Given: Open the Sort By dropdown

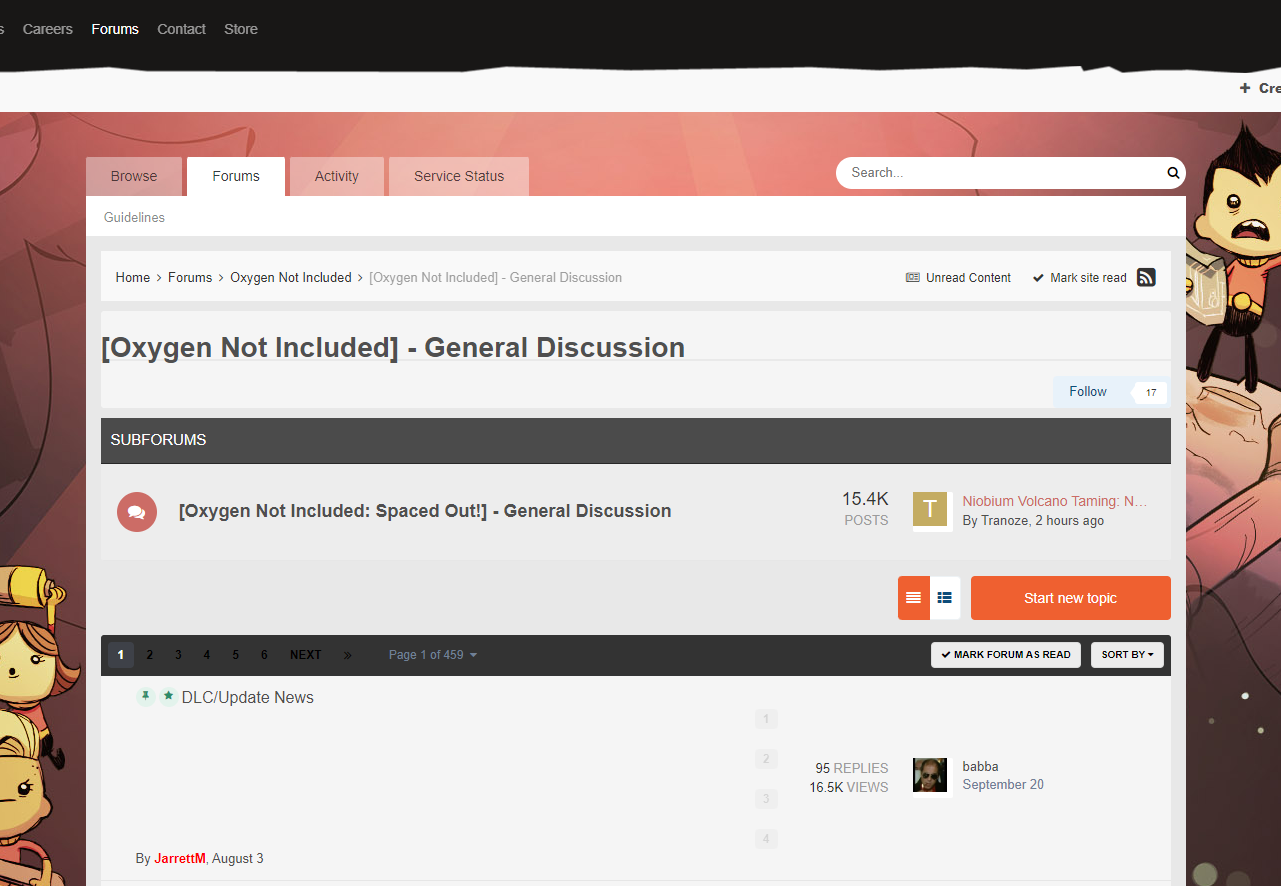Looking at the screenshot, I should click(x=1127, y=655).
